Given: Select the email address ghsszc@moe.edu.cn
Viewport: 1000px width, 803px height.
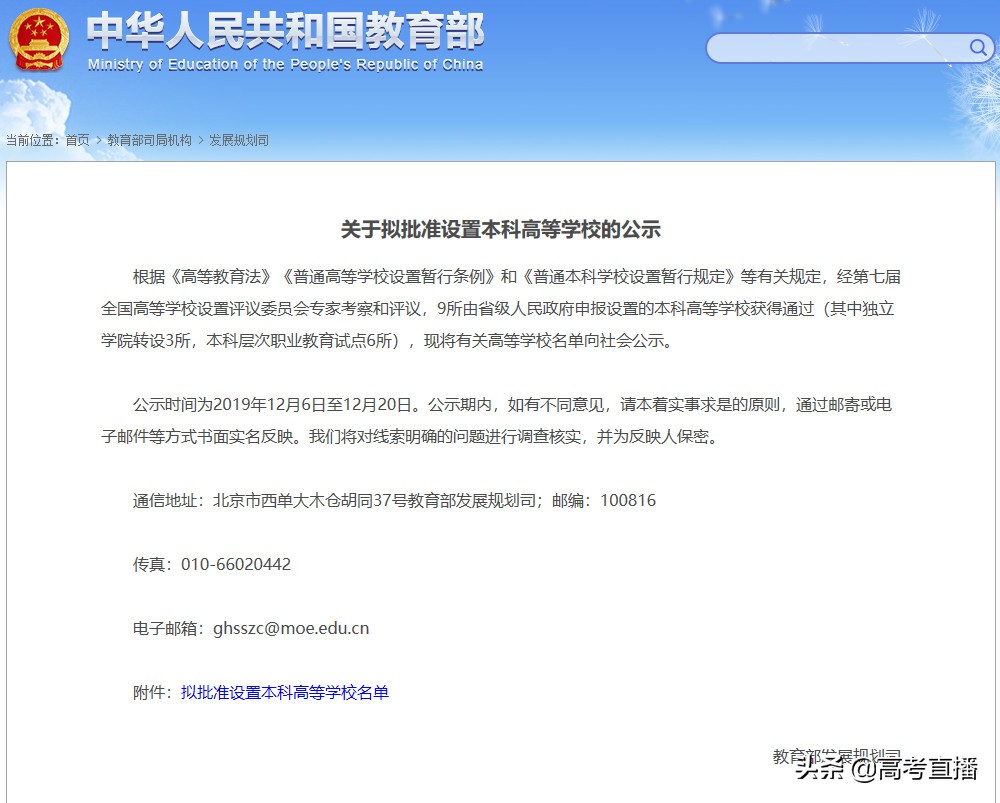Looking at the screenshot, I should point(294,628).
